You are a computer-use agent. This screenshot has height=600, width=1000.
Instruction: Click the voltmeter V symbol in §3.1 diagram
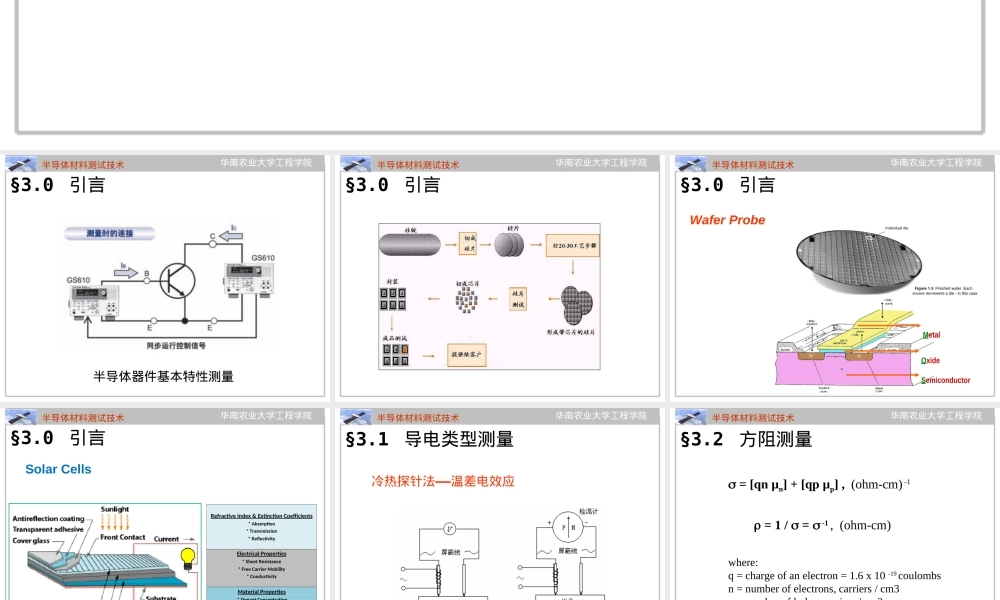click(x=450, y=529)
